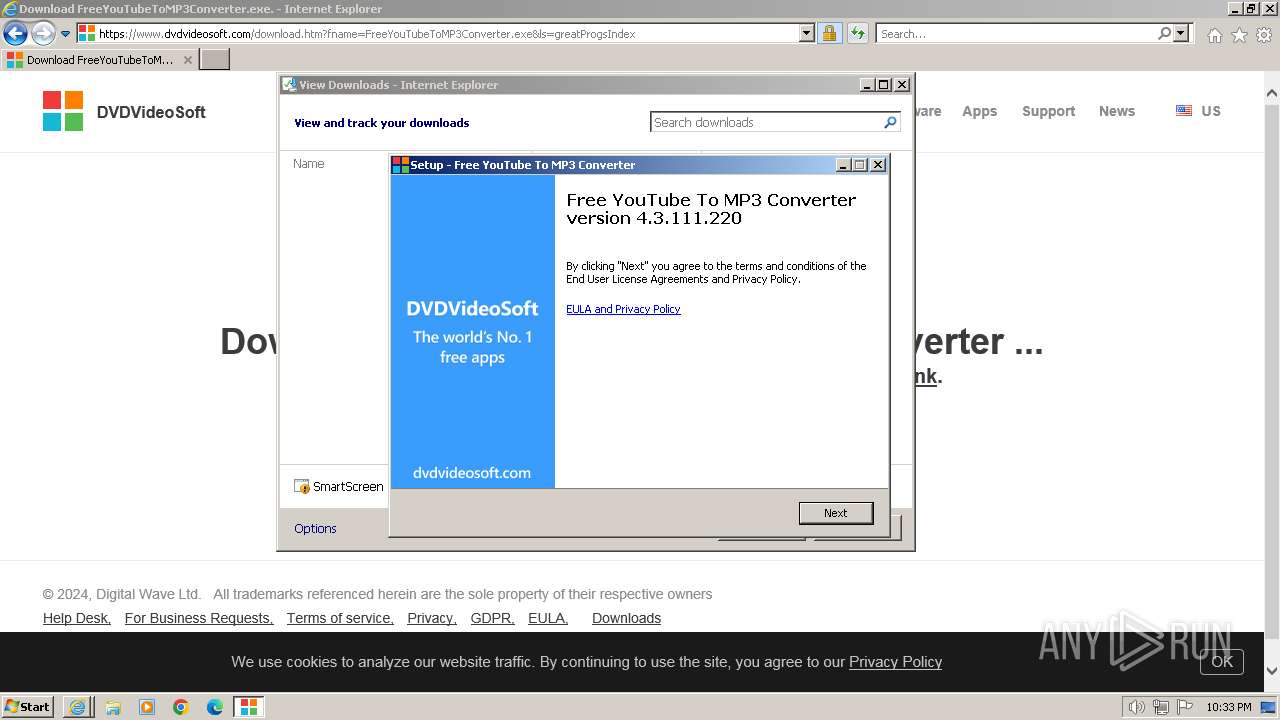Click the Name column header in downloads
The height and width of the screenshot is (720, 1280).
pos(309,163)
